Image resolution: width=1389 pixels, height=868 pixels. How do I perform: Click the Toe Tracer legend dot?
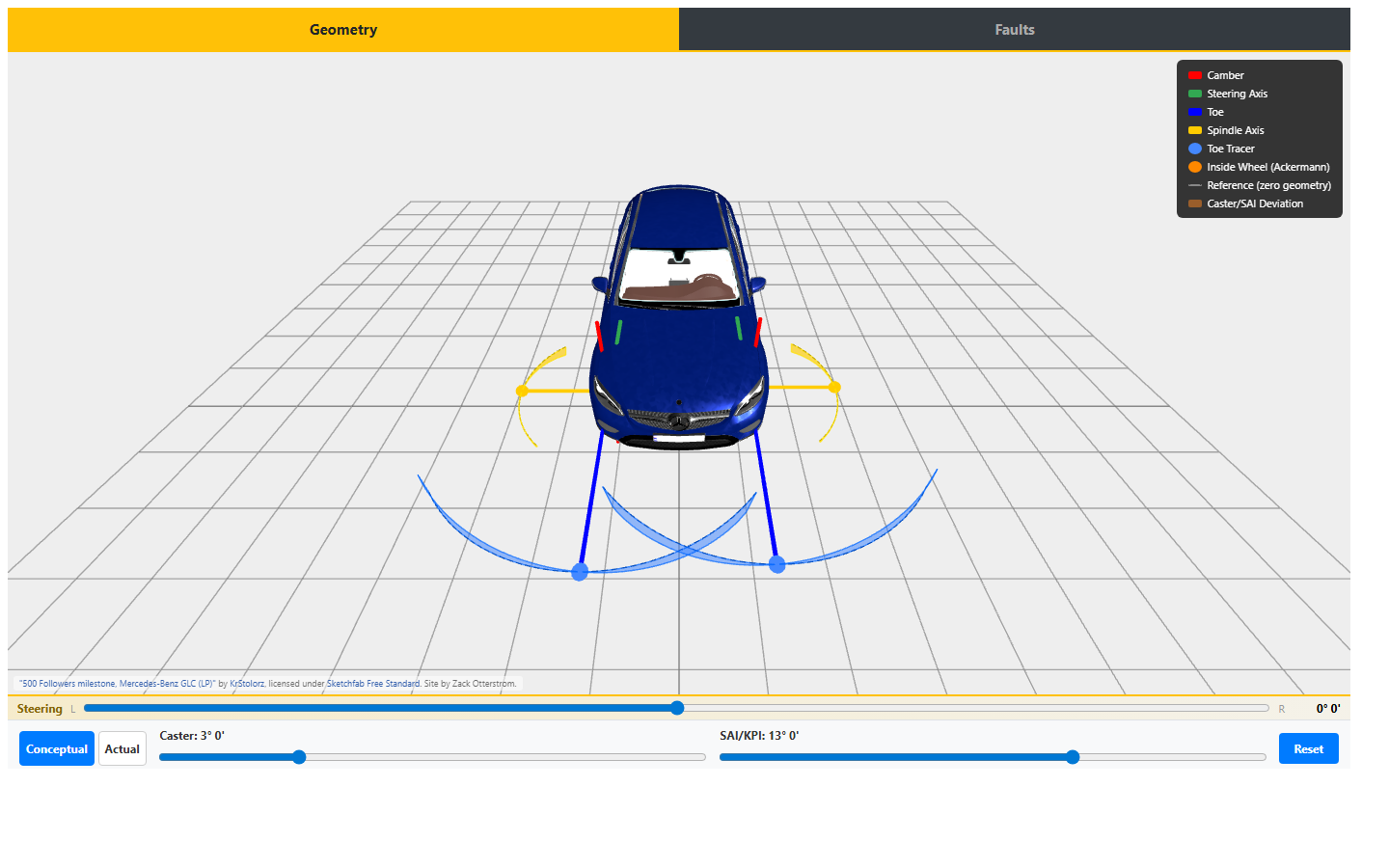[1195, 149]
